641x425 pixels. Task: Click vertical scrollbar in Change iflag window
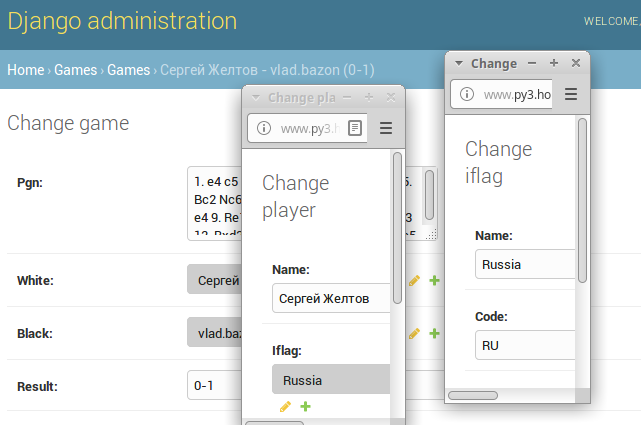[582, 200]
